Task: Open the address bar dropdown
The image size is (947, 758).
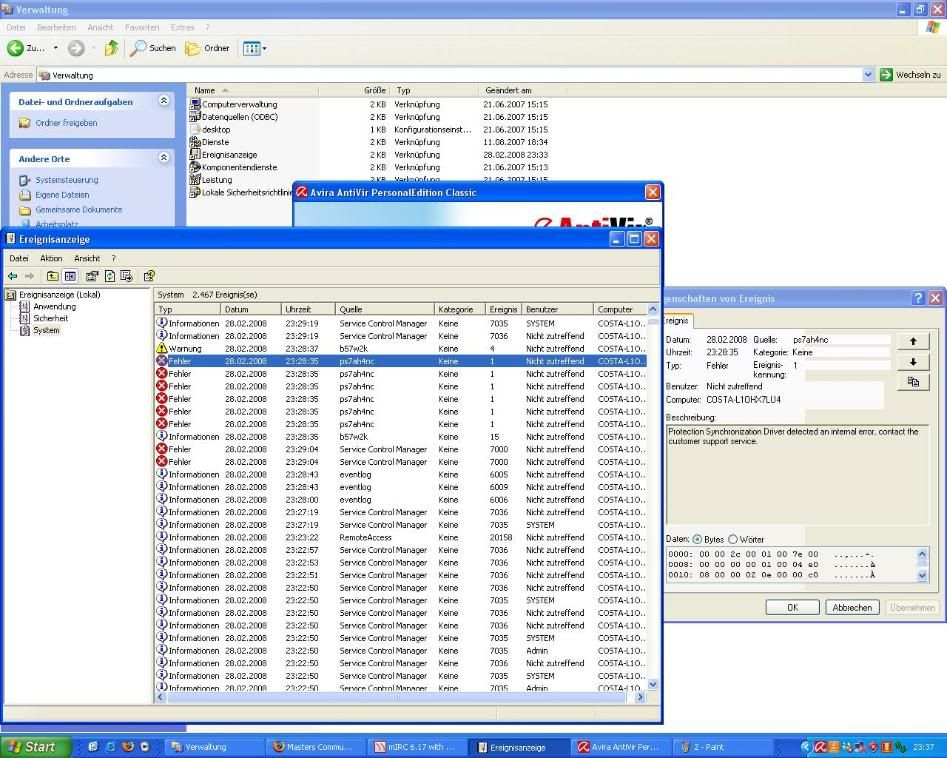Action: point(868,75)
